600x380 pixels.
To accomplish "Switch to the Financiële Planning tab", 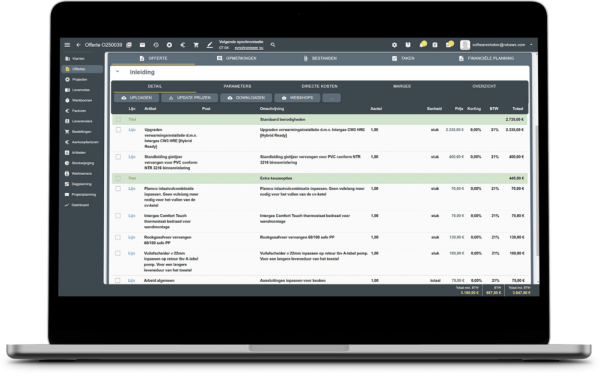I will coord(486,59).
